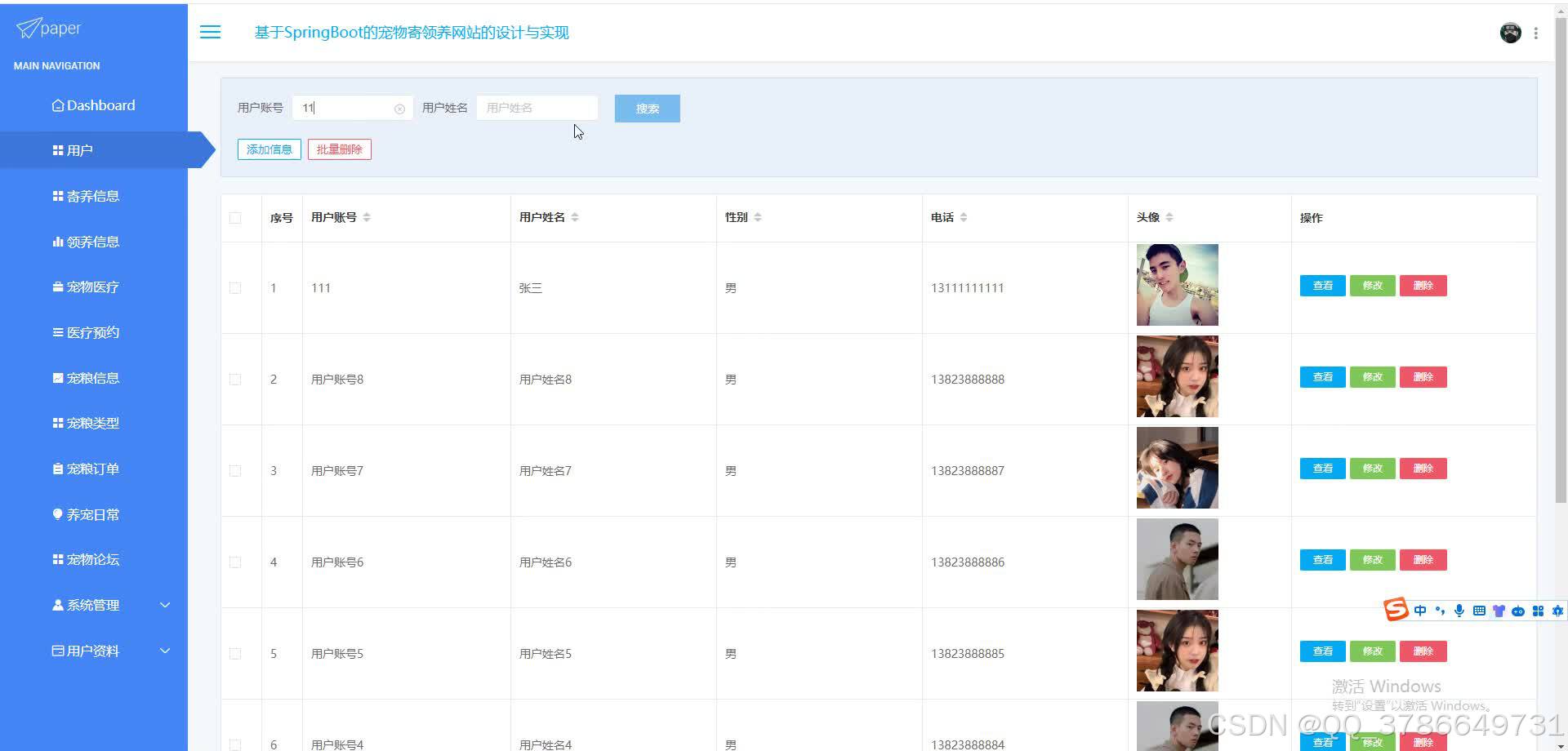
Task: Click the 宠粮信息 image icon
Action: click(x=58, y=378)
